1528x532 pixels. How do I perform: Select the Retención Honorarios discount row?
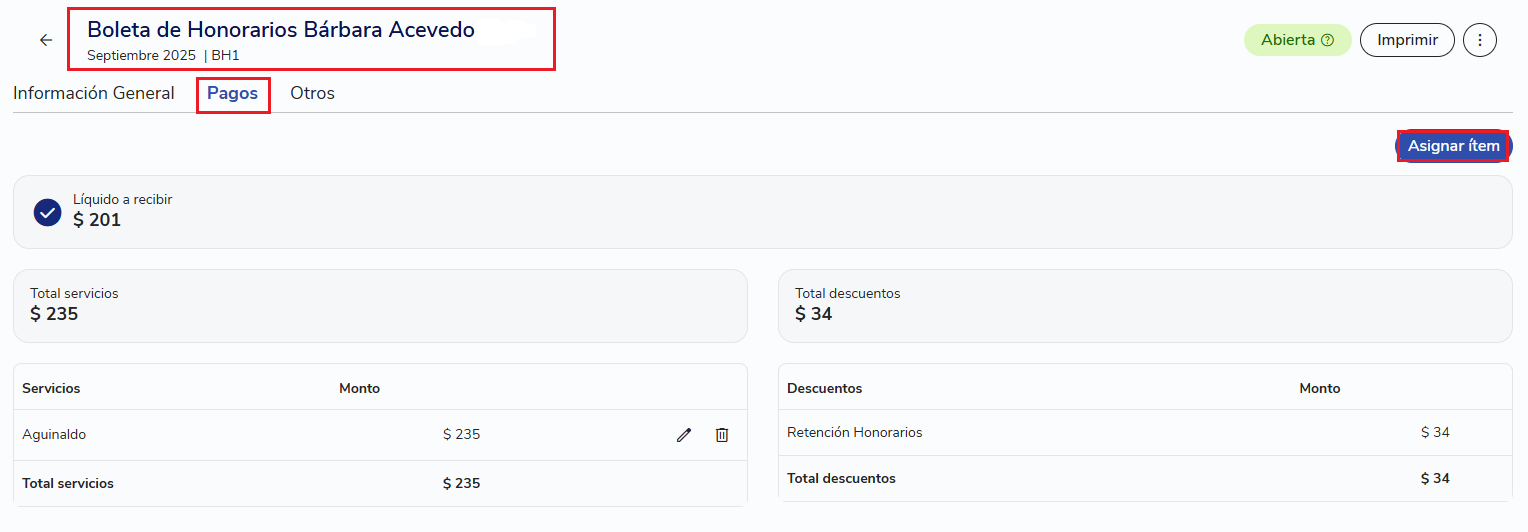coord(1145,433)
